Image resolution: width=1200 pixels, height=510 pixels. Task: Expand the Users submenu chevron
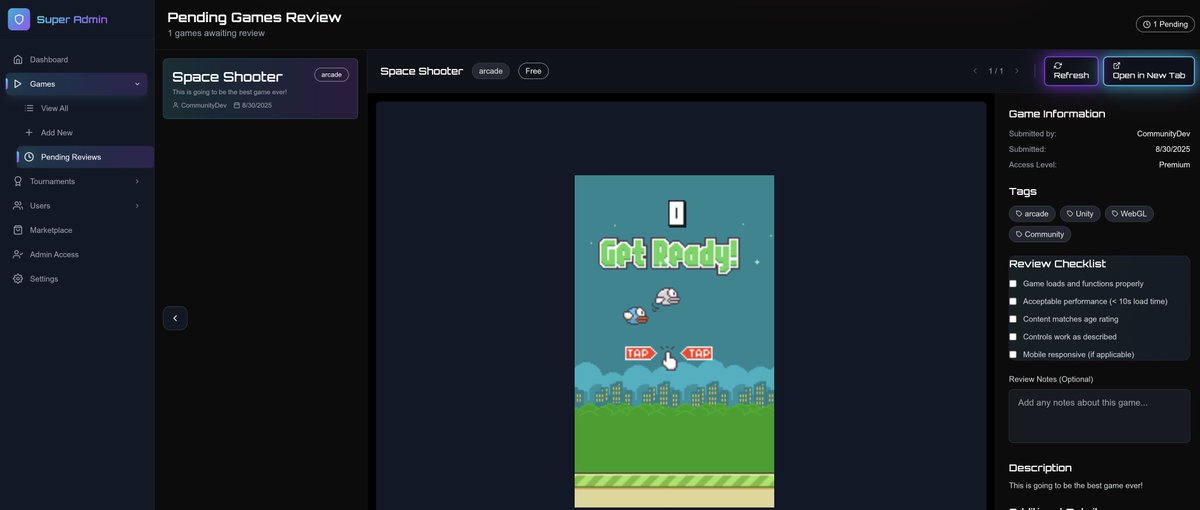coord(137,206)
